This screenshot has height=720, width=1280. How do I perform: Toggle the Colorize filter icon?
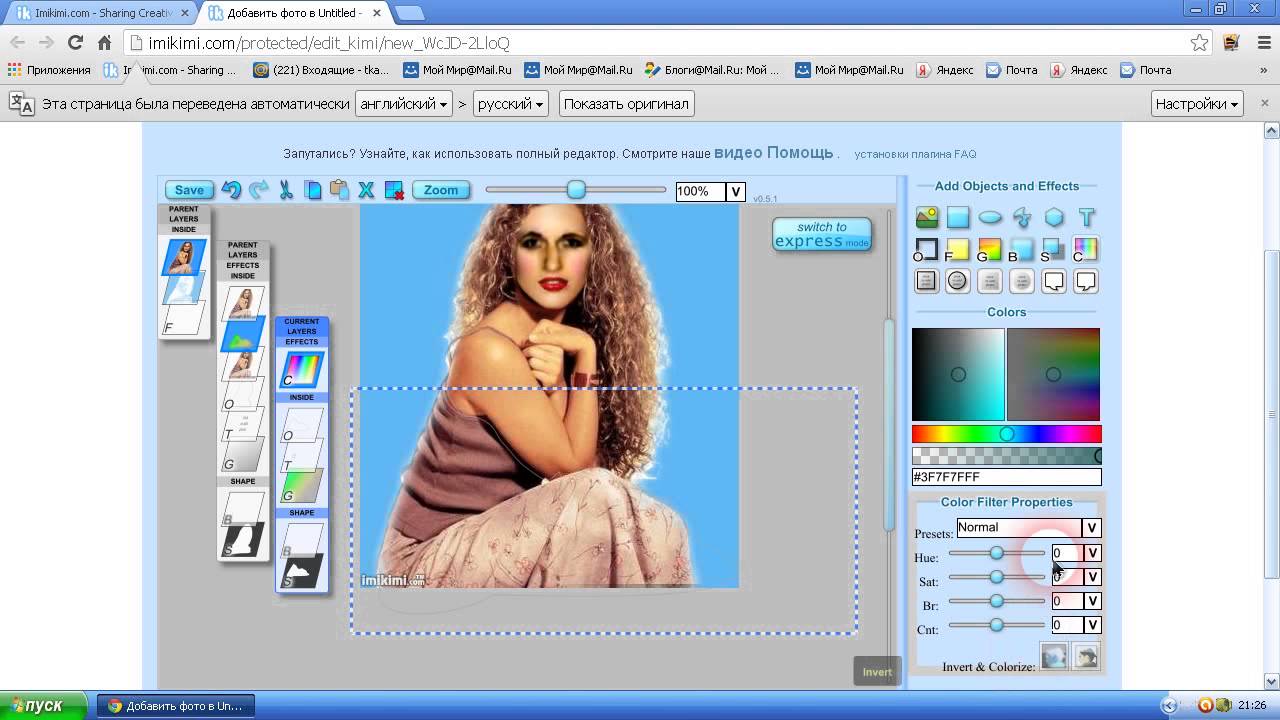[1086, 656]
